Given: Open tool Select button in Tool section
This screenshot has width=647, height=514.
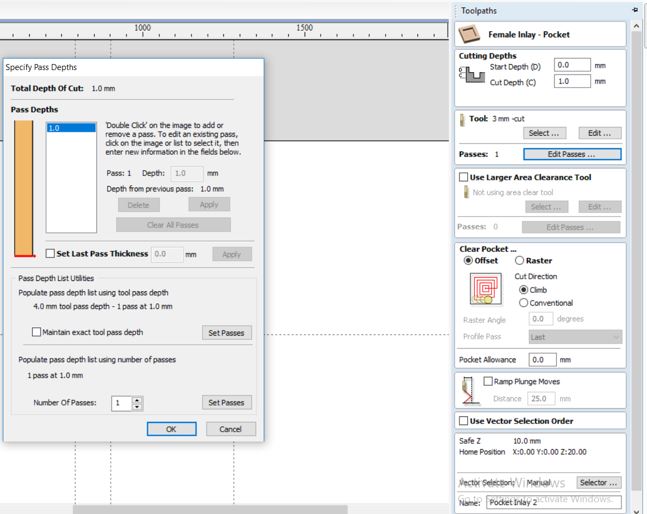Looking at the screenshot, I should point(544,133).
